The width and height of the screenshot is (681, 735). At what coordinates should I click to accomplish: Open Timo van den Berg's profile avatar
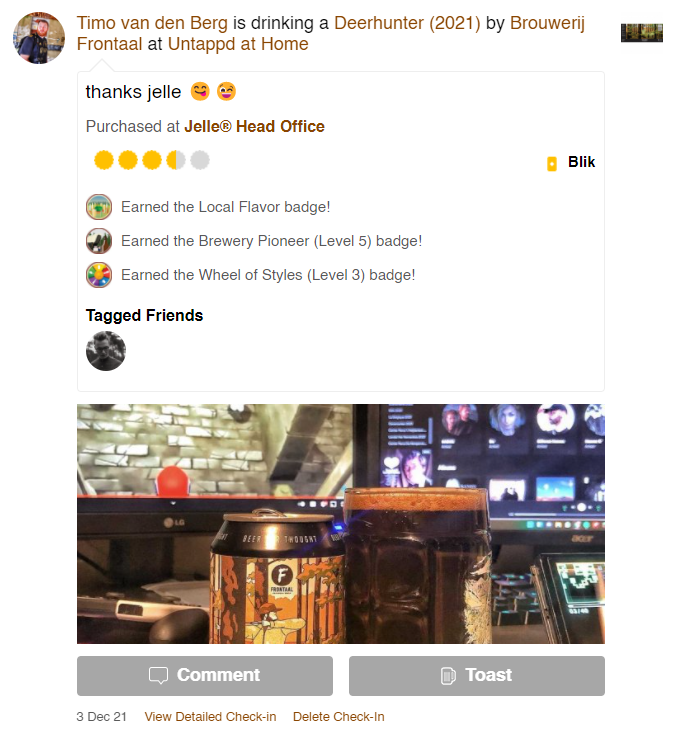tap(39, 38)
